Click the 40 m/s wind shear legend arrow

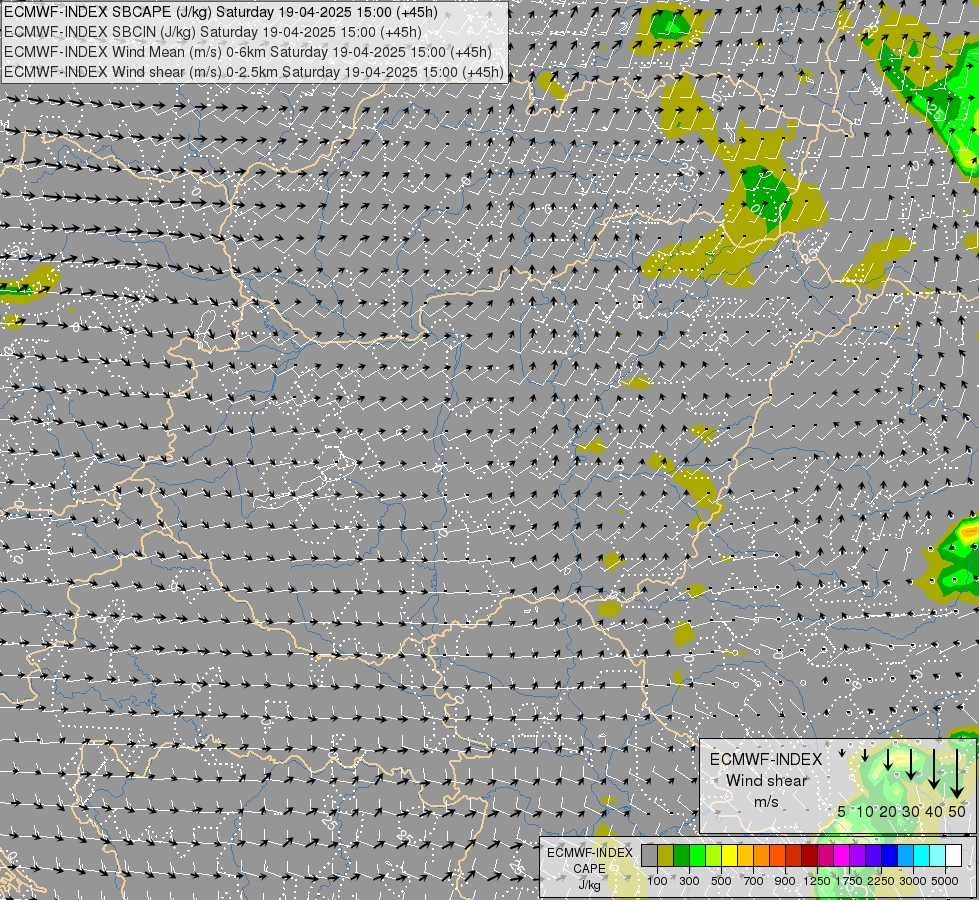click(x=934, y=769)
